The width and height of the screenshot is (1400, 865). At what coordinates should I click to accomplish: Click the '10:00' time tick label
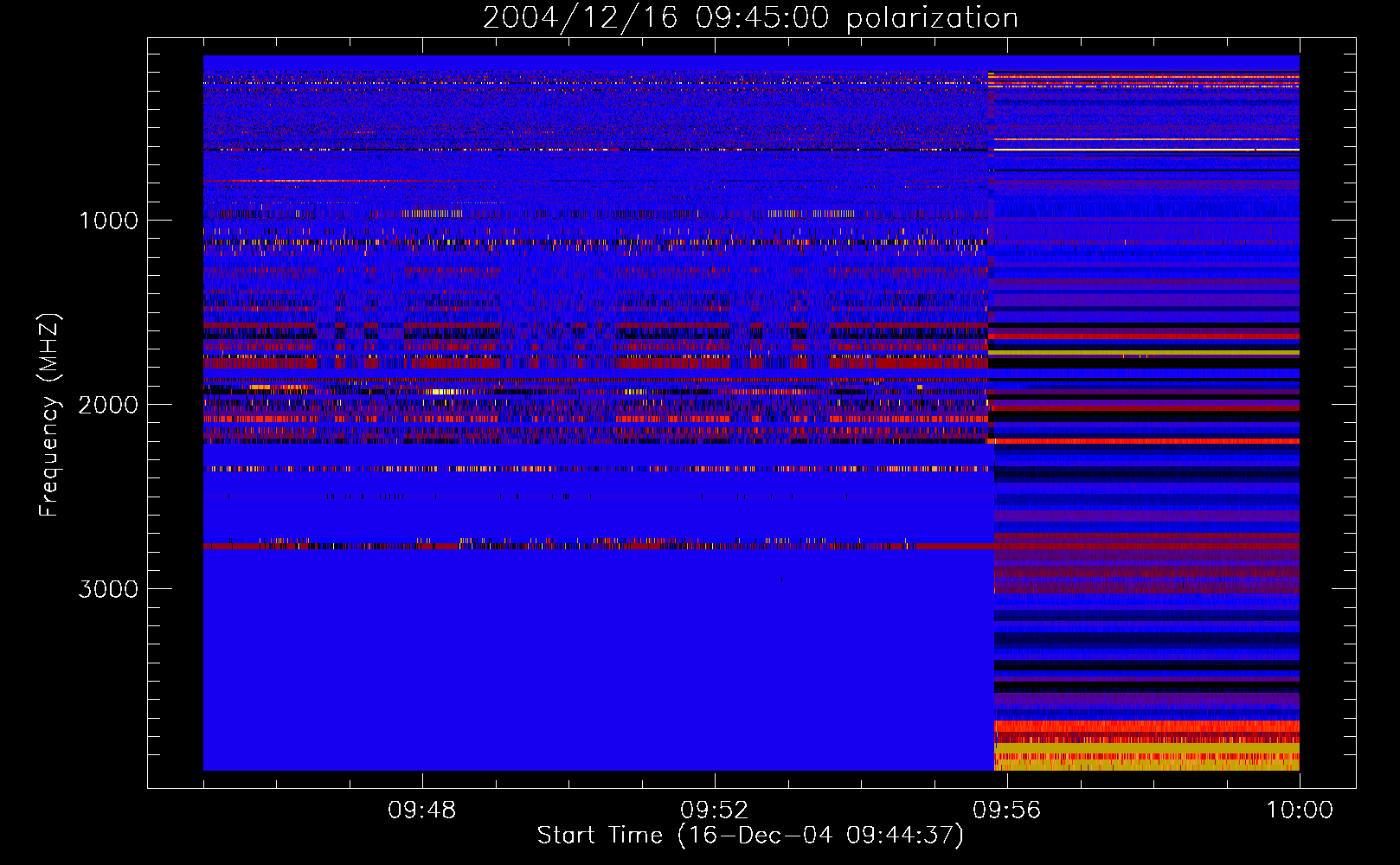coord(1300,811)
